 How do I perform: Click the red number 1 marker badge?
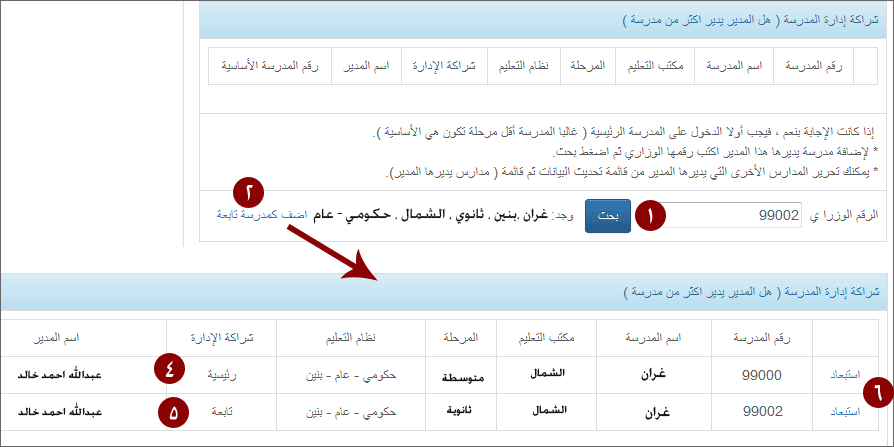pos(651,215)
